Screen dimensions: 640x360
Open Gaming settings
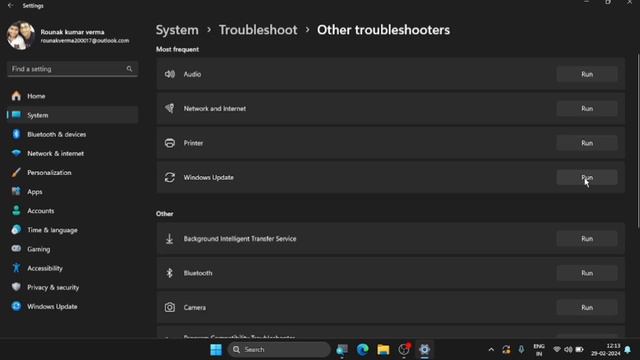click(72, 249)
